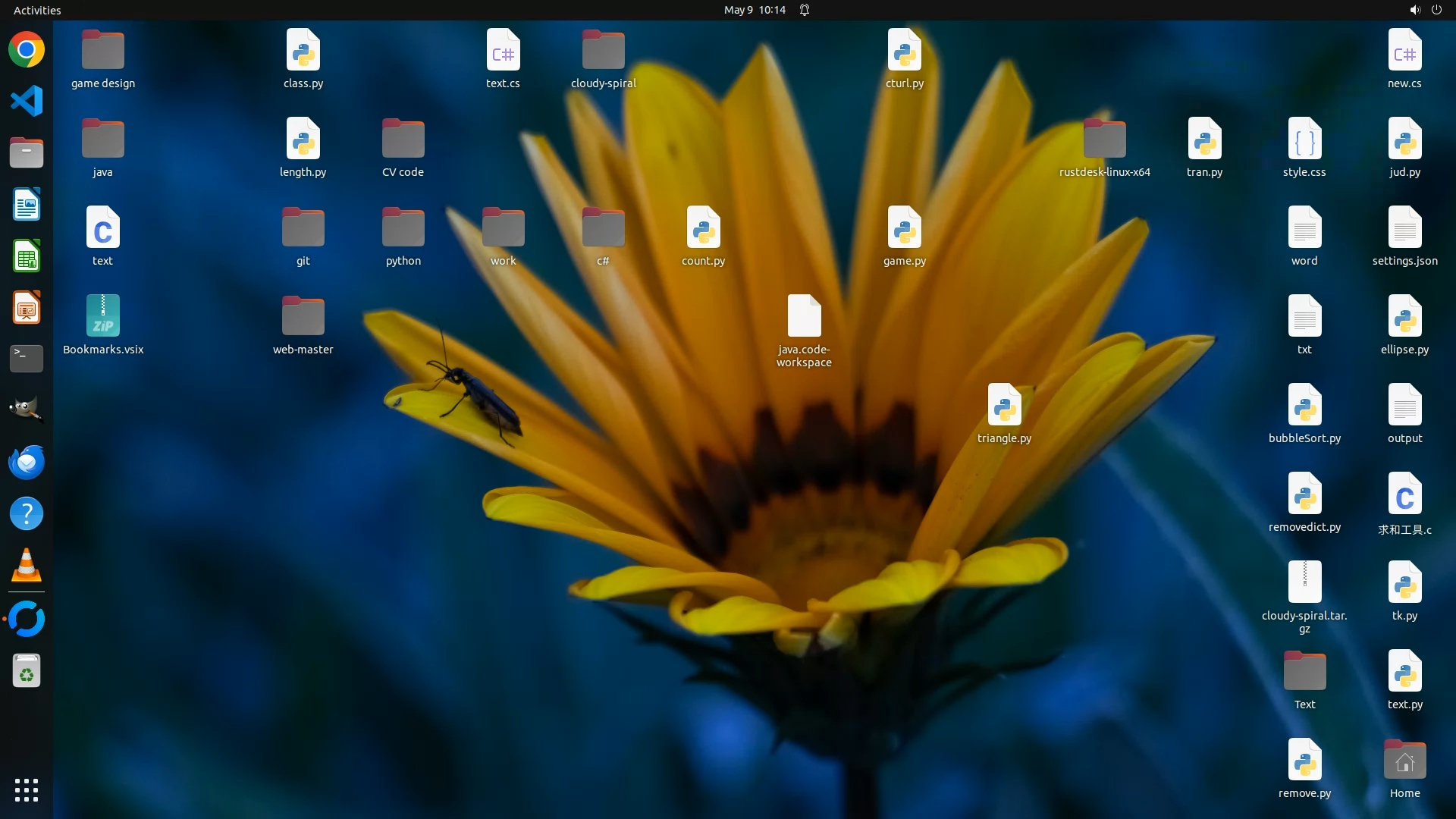The image size is (1456, 819).
Task: Launch LibreOffice Writer from the dock
Action: point(27,205)
